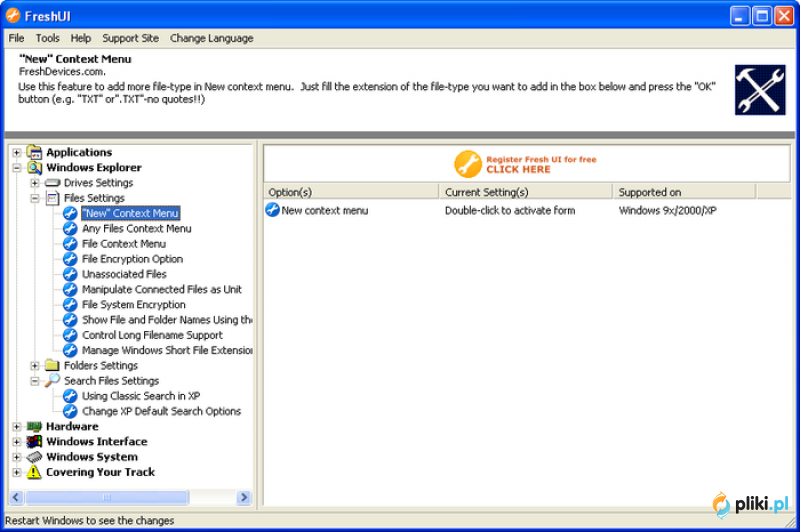
Task: Click the Covering Your Track warning icon
Action: [34, 472]
